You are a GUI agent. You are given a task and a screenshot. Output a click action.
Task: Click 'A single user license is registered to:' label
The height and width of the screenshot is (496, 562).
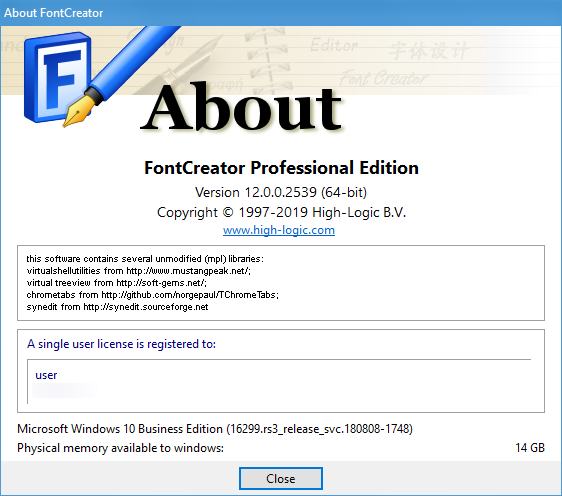pyautogui.click(x=122, y=344)
